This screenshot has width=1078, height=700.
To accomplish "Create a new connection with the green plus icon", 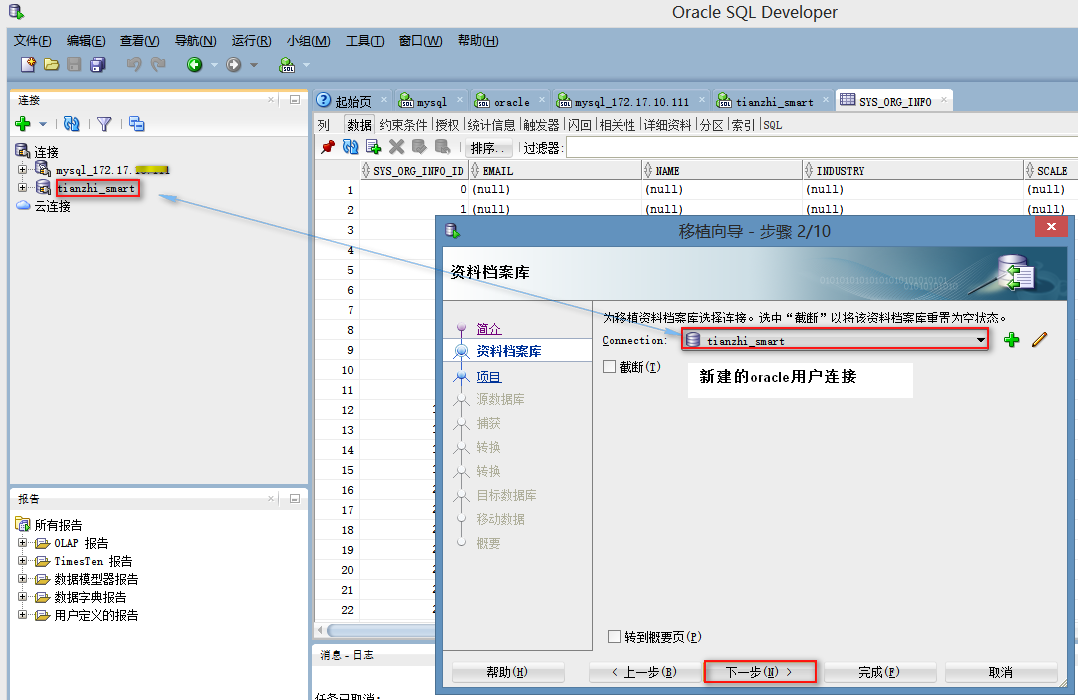I will tap(23, 124).
